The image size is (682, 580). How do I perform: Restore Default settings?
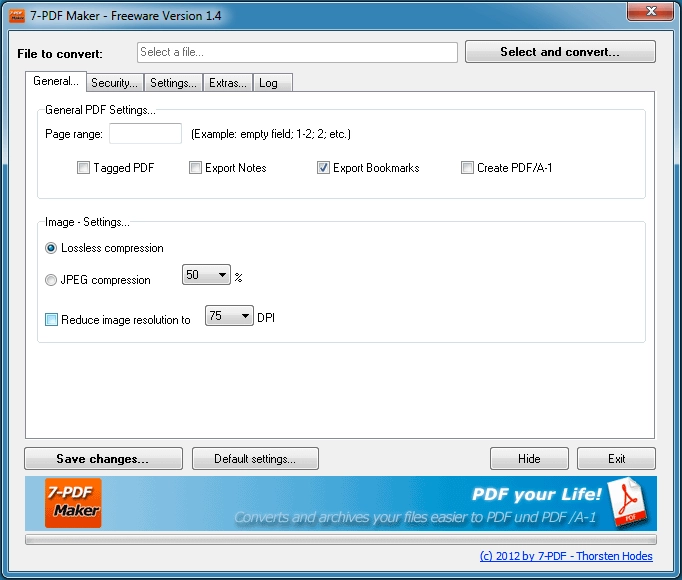[255, 459]
